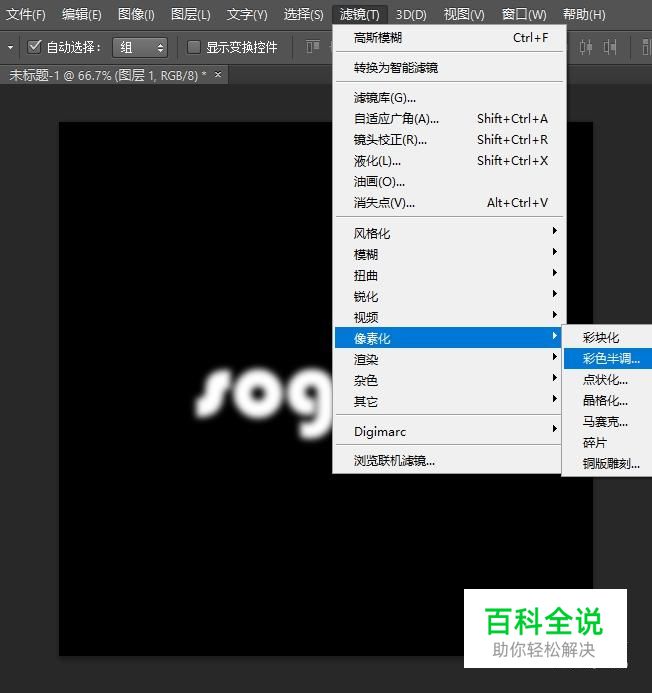Close the 滤镜(T) menu
Viewport: 652px width, 693px height.
(359, 15)
